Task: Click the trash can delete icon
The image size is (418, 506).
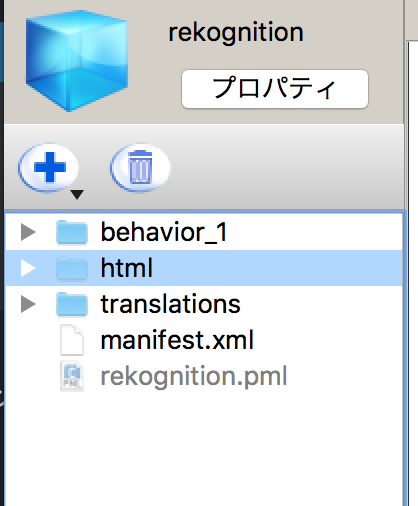Action: [140, 168]
